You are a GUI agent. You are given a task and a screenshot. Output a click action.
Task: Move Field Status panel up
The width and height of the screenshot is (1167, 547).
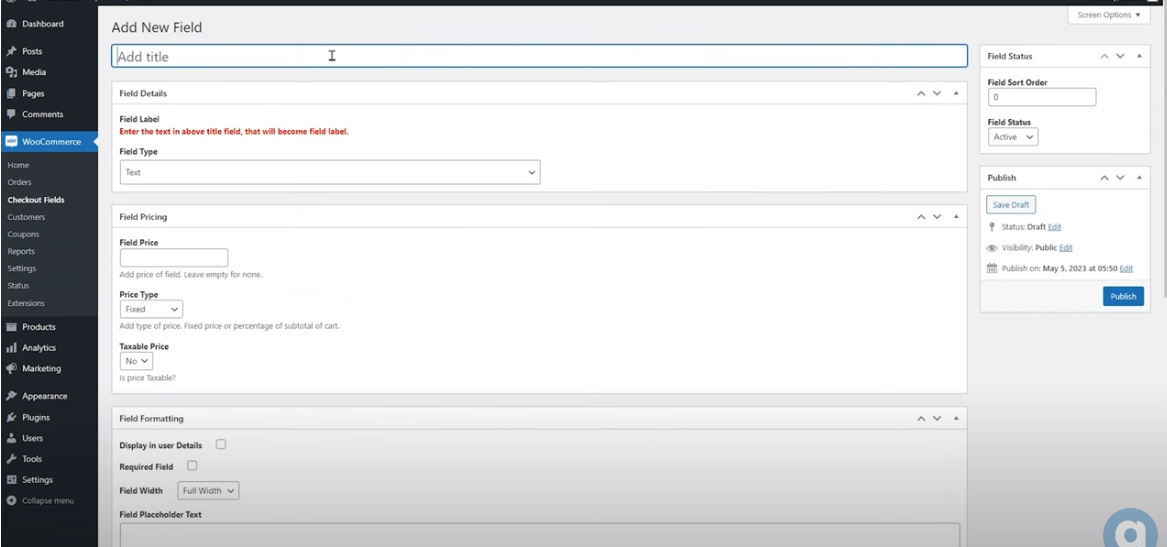pos(1104,56)
